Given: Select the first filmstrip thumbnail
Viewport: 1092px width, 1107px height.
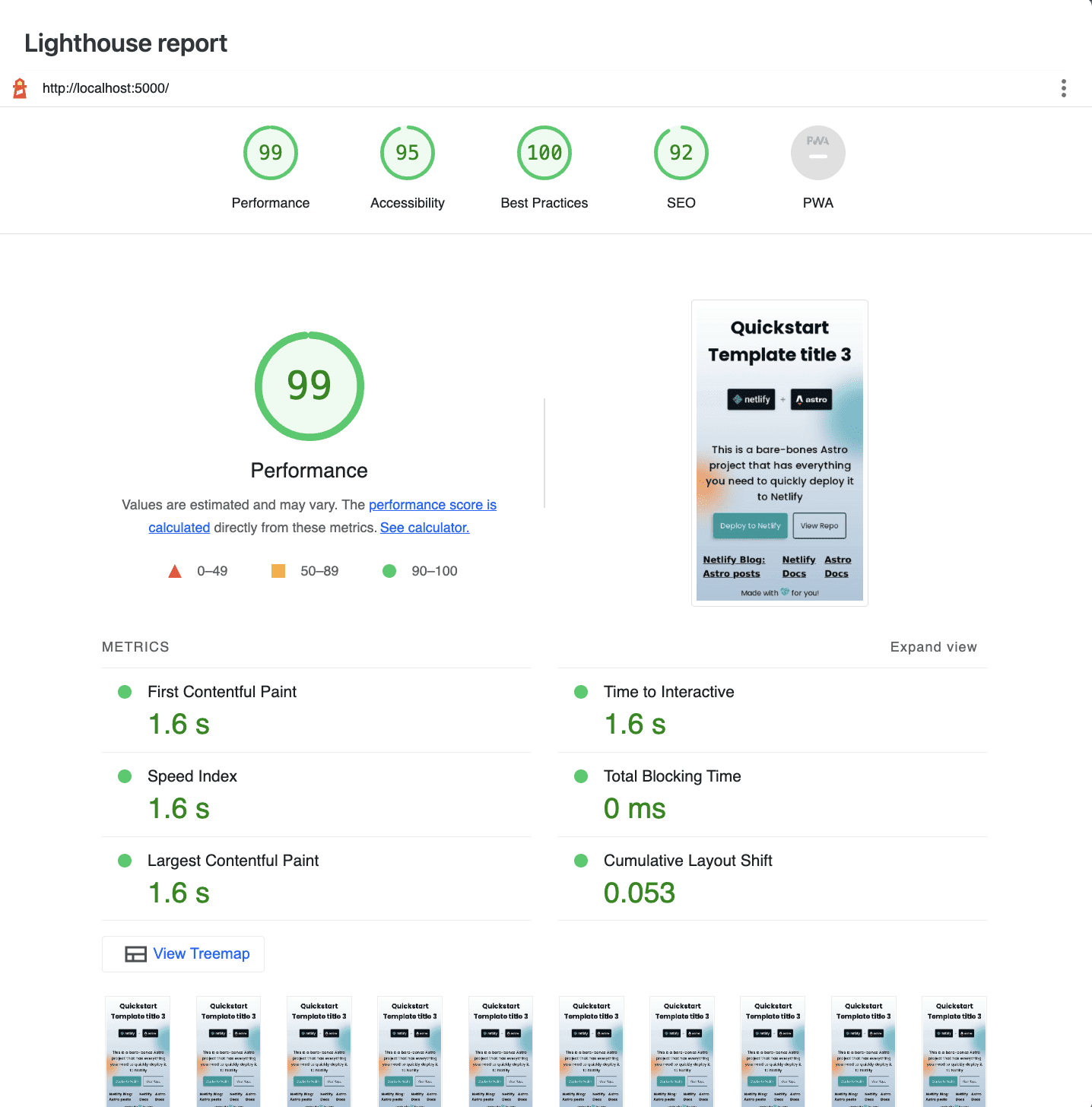Looking at the screenshot, I should coord(138,1051).
